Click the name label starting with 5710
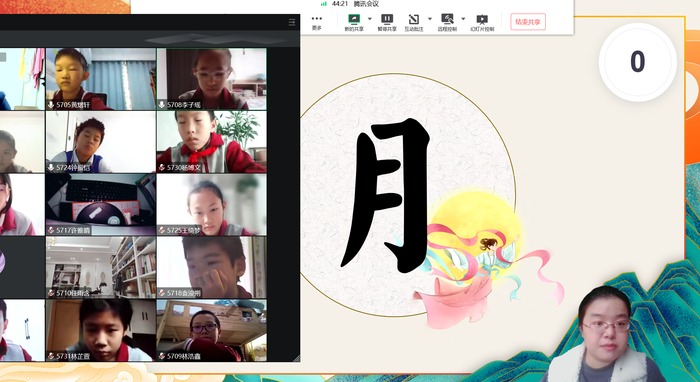700x382 pixels. tap(73, 294)
